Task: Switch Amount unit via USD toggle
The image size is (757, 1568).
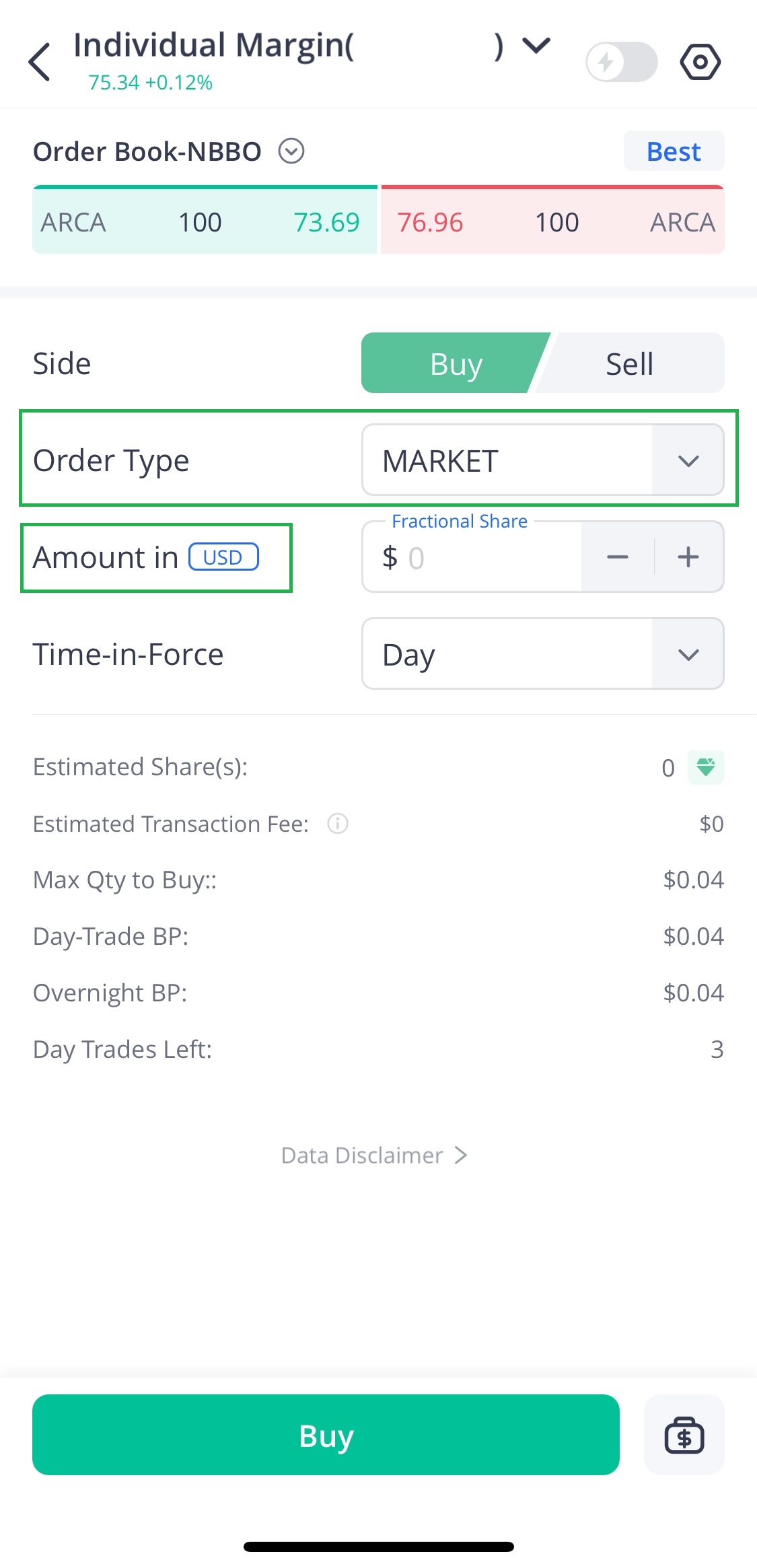Action: coord(223,557)
